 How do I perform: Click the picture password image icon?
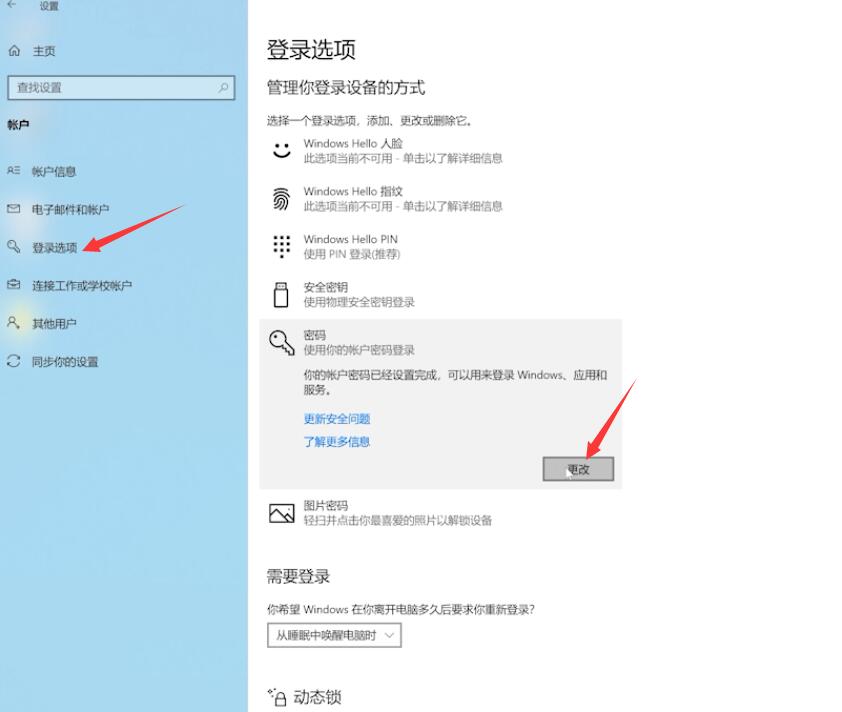point(282,513)
